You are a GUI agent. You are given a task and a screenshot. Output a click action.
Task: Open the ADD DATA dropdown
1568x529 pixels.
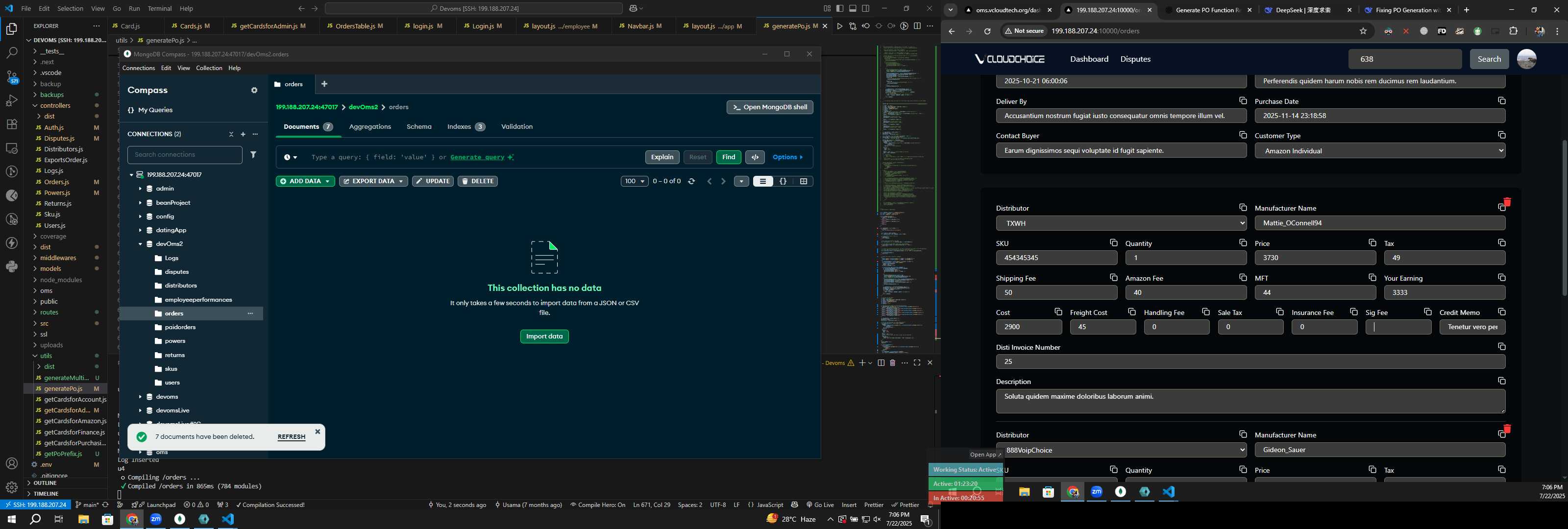[x=305, y=181]
